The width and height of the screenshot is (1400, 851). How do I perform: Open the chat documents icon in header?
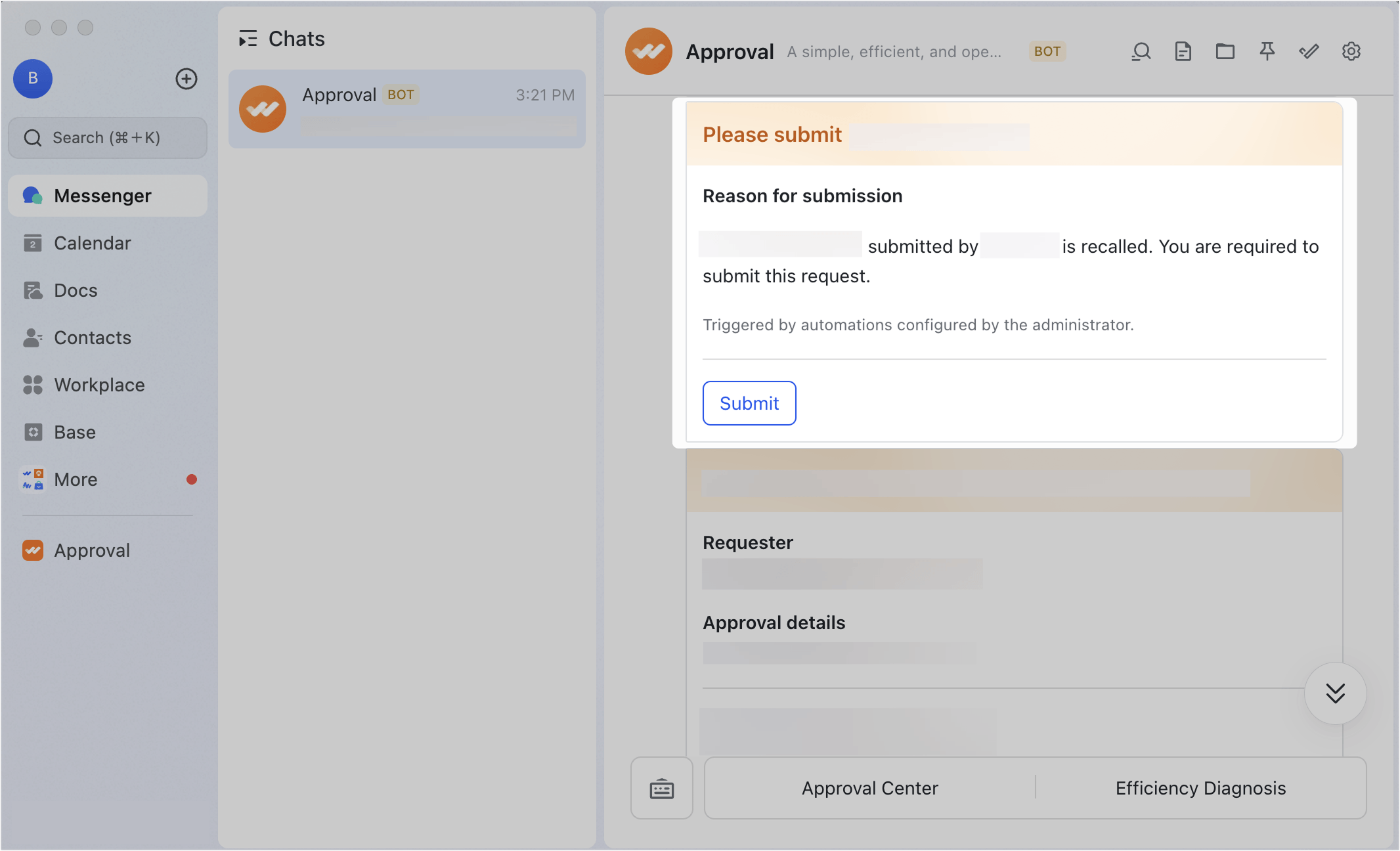tap(1183, 51)
